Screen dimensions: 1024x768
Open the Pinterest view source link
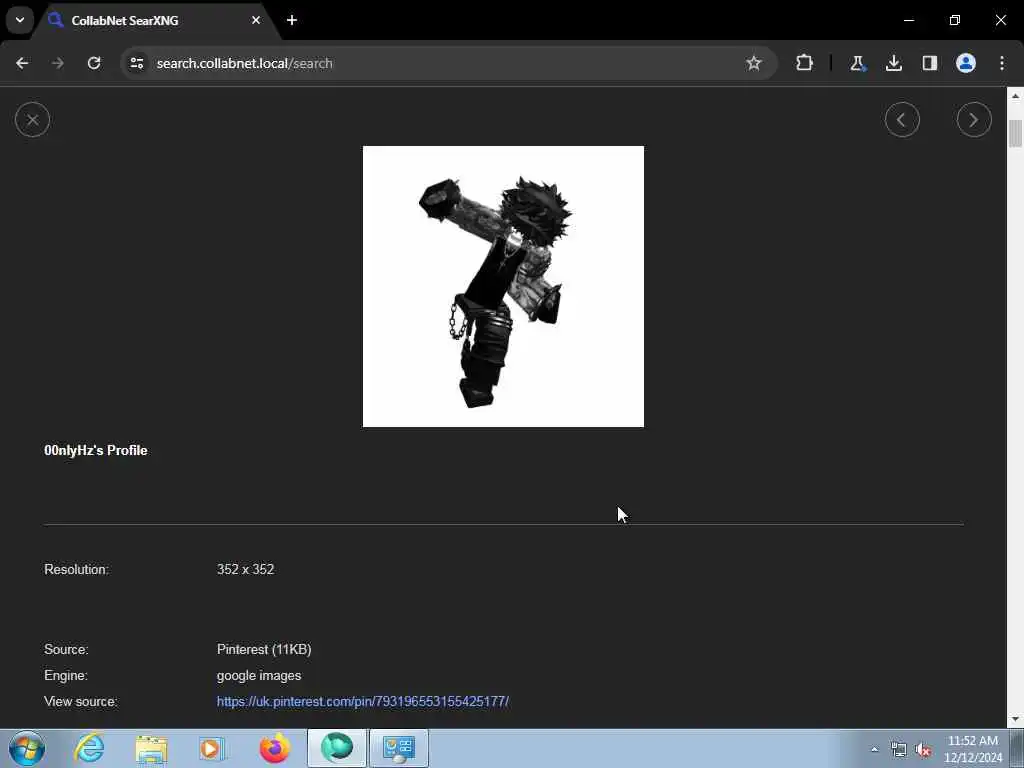coord(362,701)
